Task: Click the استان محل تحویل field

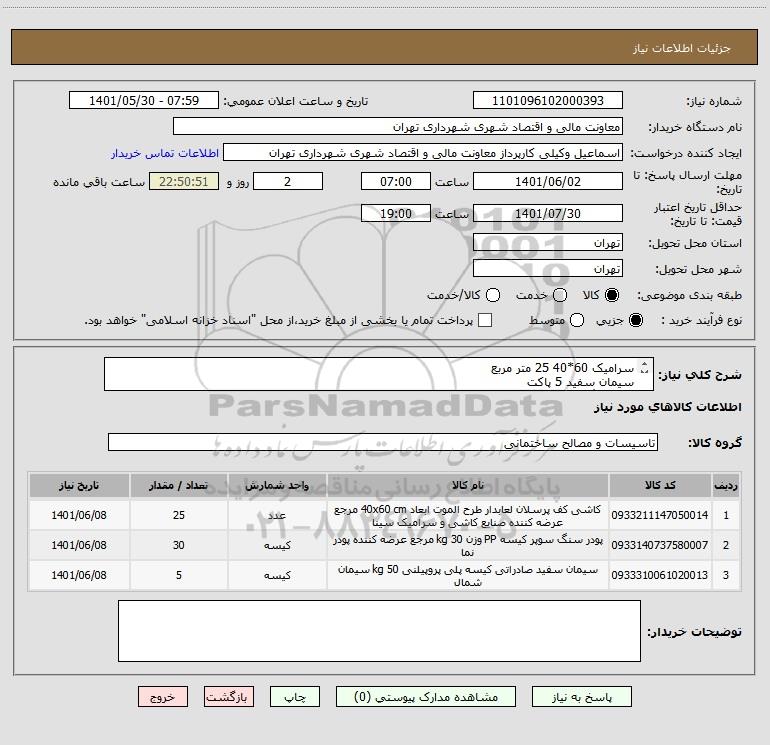Action: (548, 243)
